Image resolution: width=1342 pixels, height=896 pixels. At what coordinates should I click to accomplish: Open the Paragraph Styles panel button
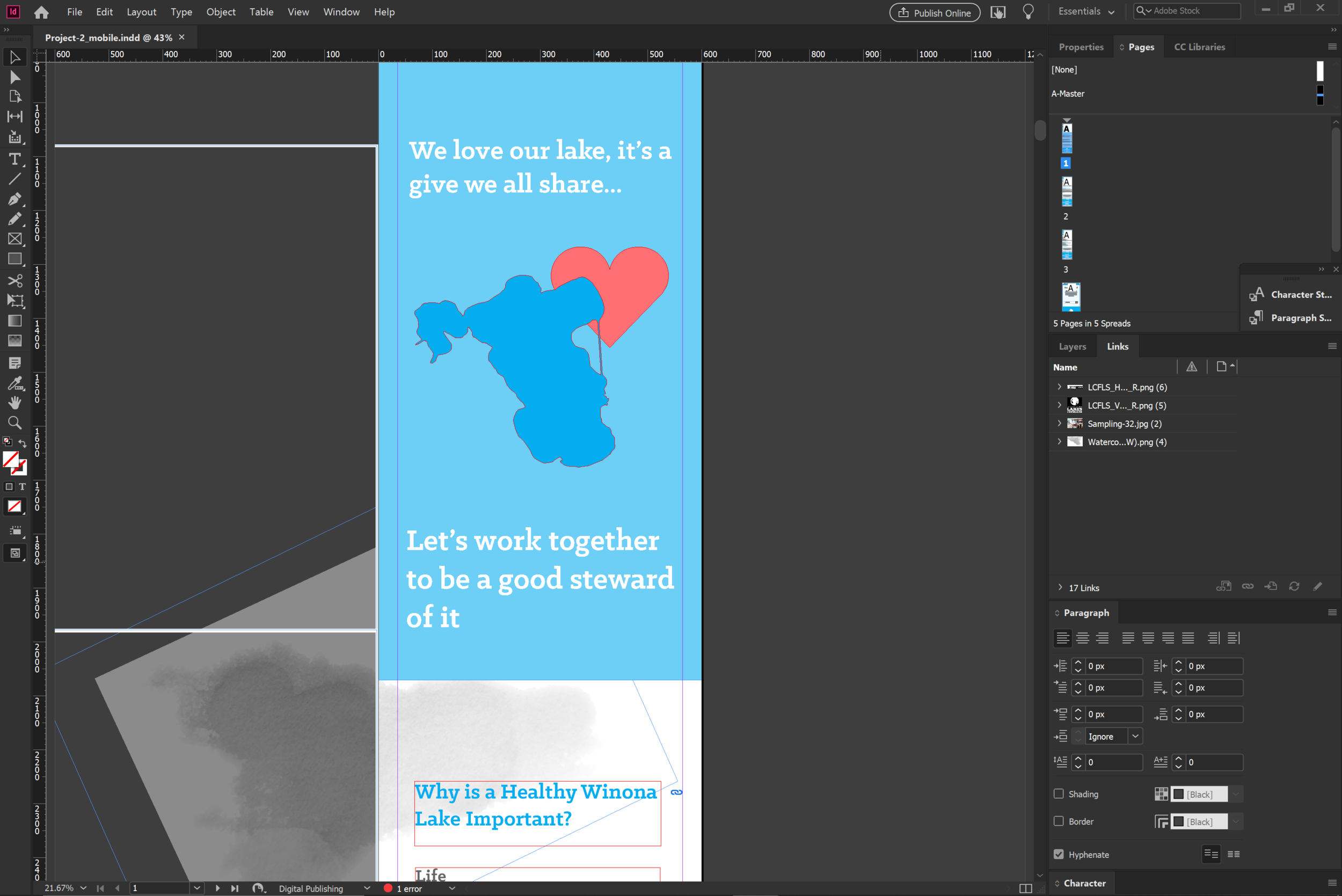[x=1290, y=318]
